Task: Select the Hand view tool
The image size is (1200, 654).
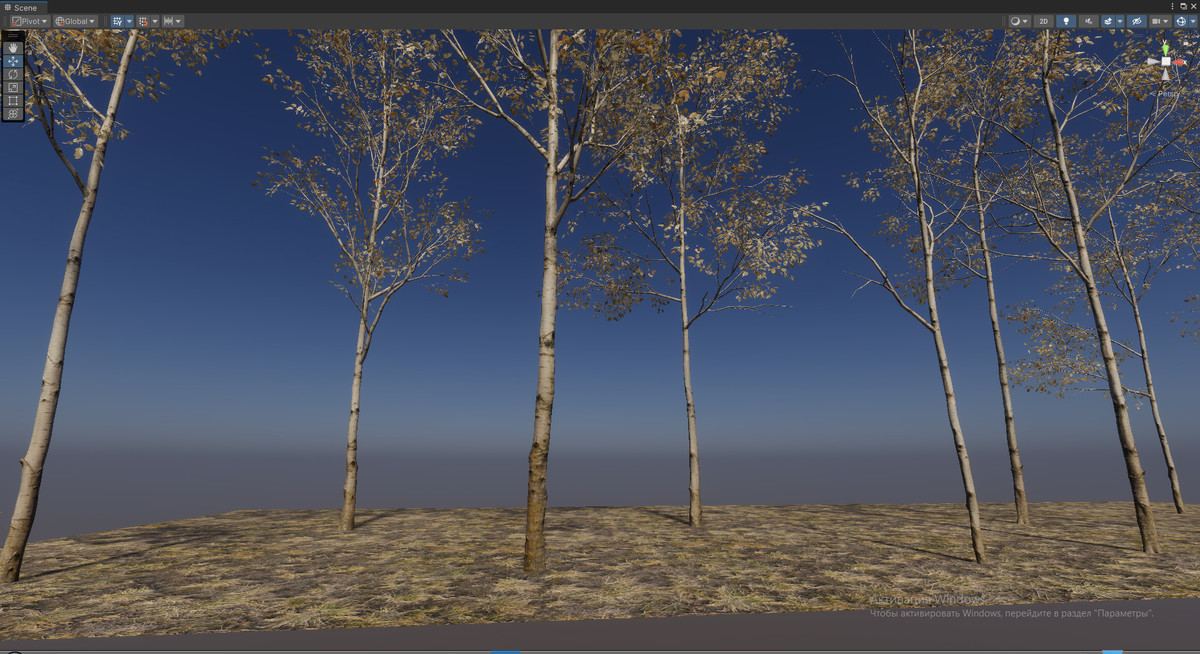Action: 12,48
